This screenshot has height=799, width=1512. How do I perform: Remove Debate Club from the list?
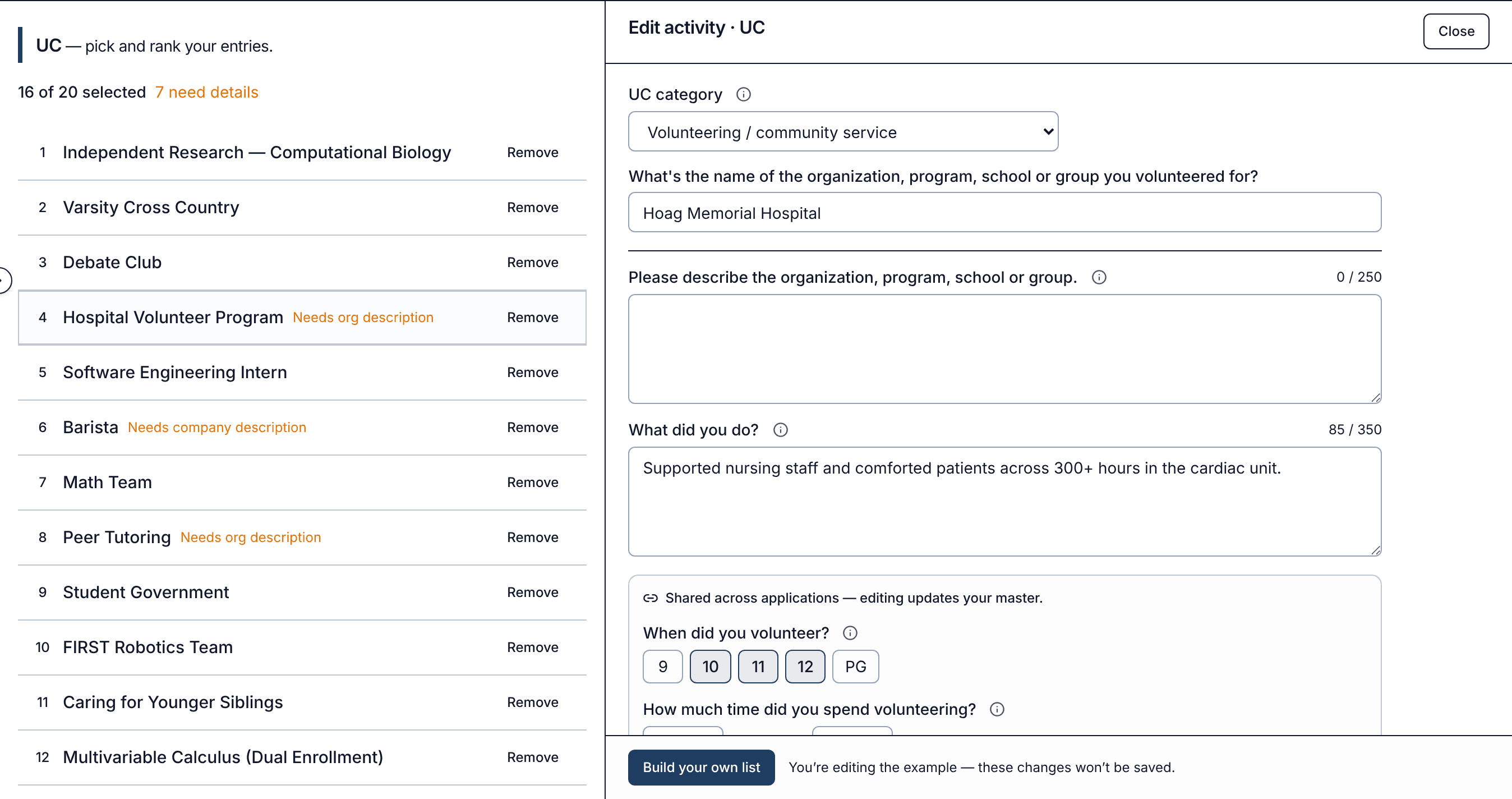[x=532, y=263]
